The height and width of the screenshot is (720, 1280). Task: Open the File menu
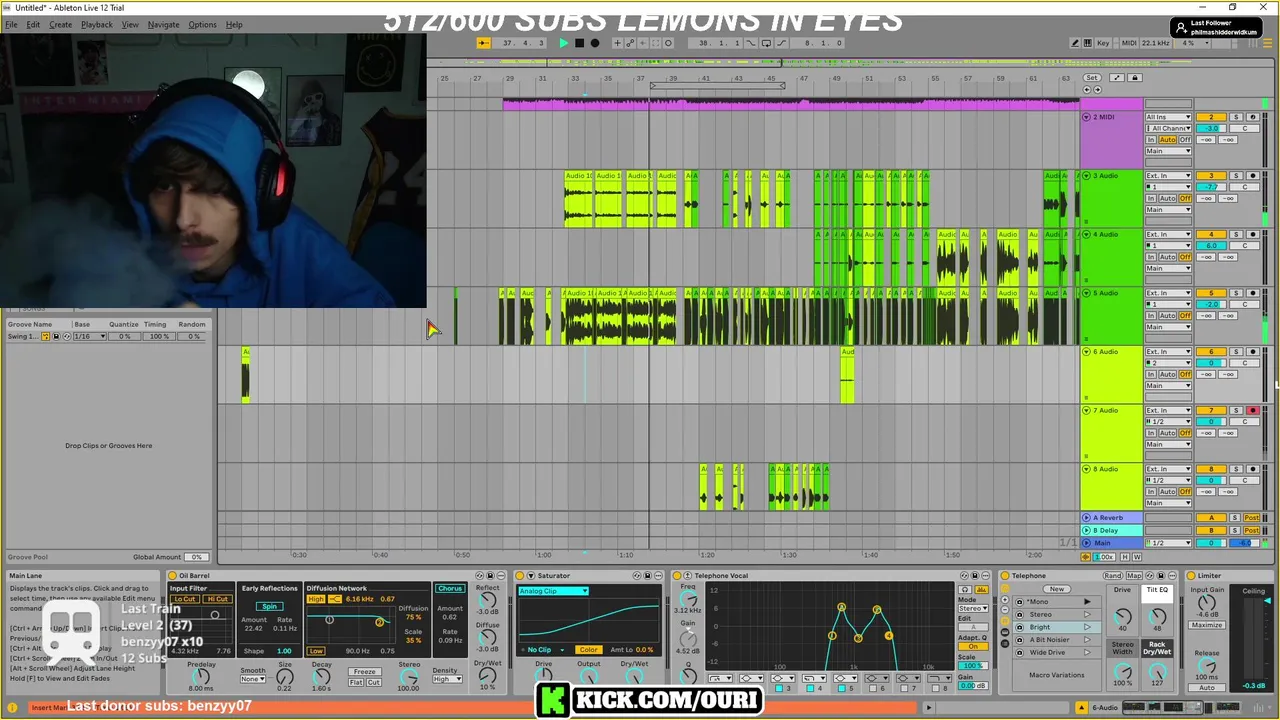[11, 24]
